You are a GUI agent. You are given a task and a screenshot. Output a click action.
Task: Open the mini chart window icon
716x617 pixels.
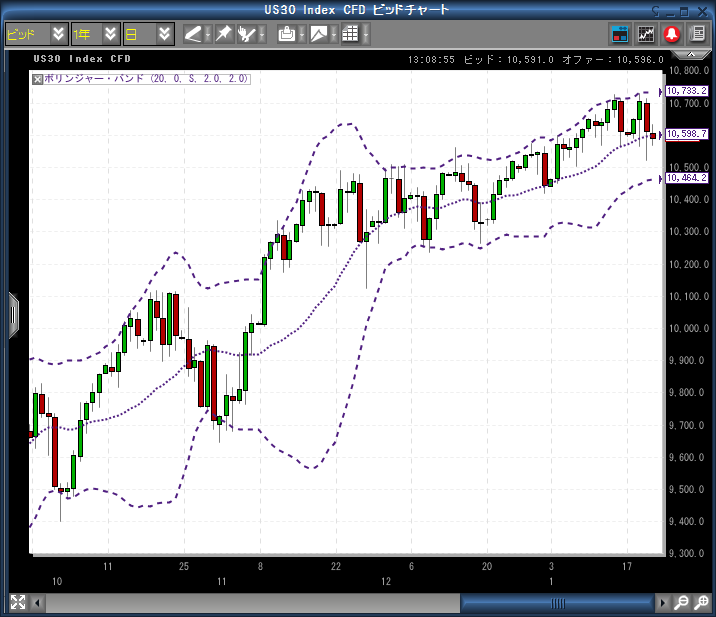646,33
